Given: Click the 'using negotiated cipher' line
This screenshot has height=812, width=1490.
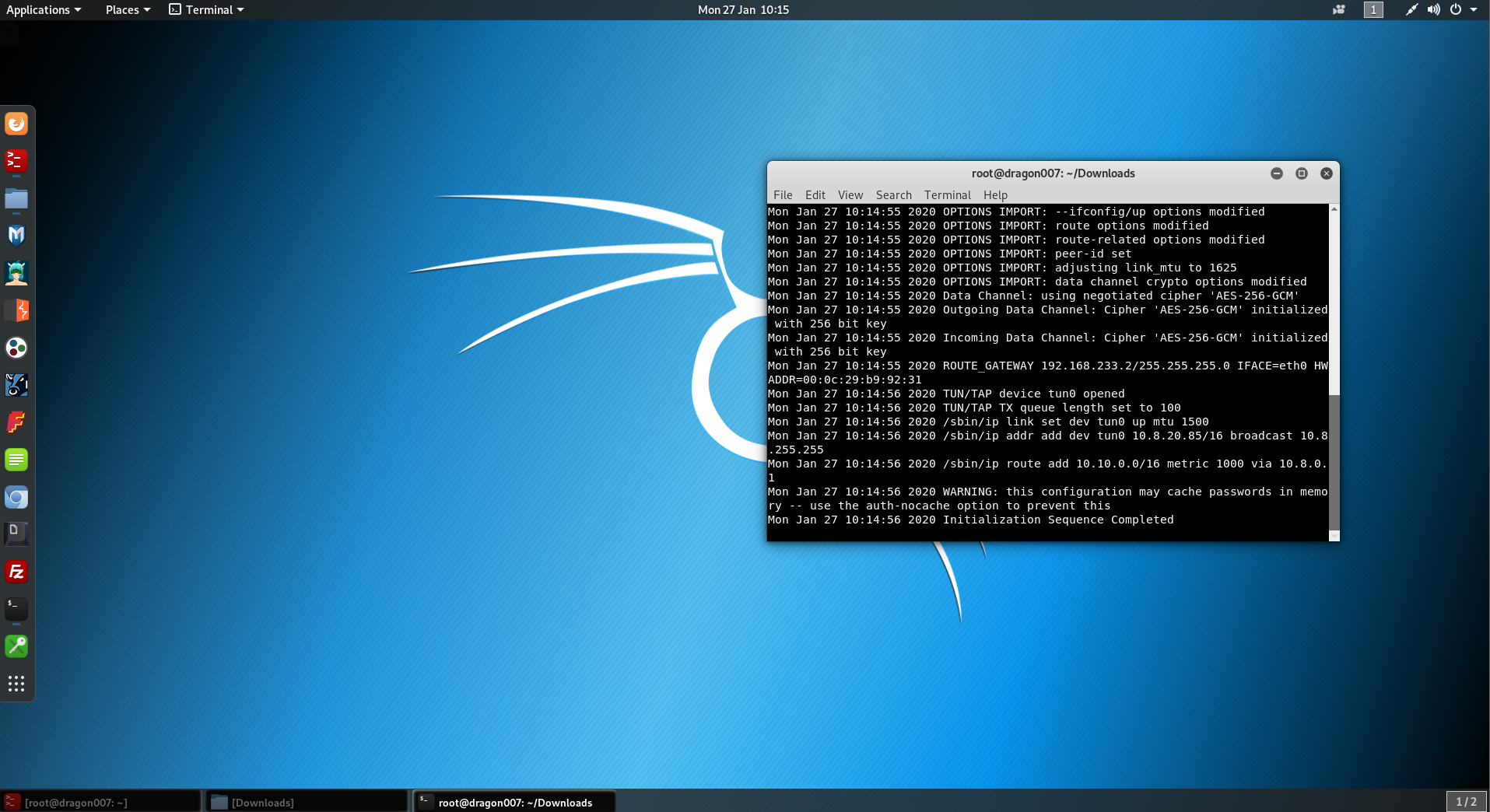Looking at the screenshot, I should (x=1033, y=296).
